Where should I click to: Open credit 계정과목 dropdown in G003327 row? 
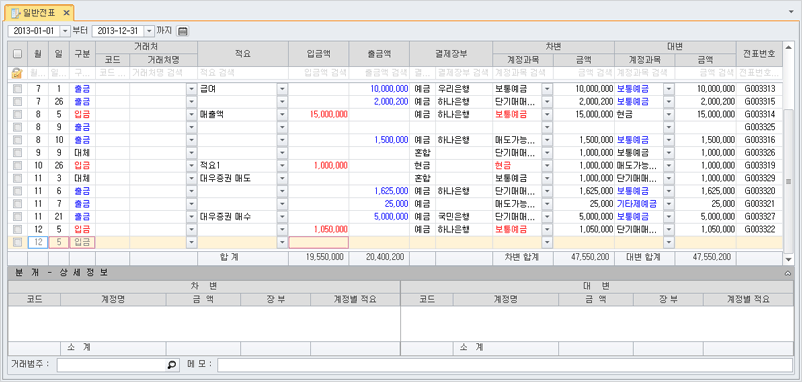669,217
